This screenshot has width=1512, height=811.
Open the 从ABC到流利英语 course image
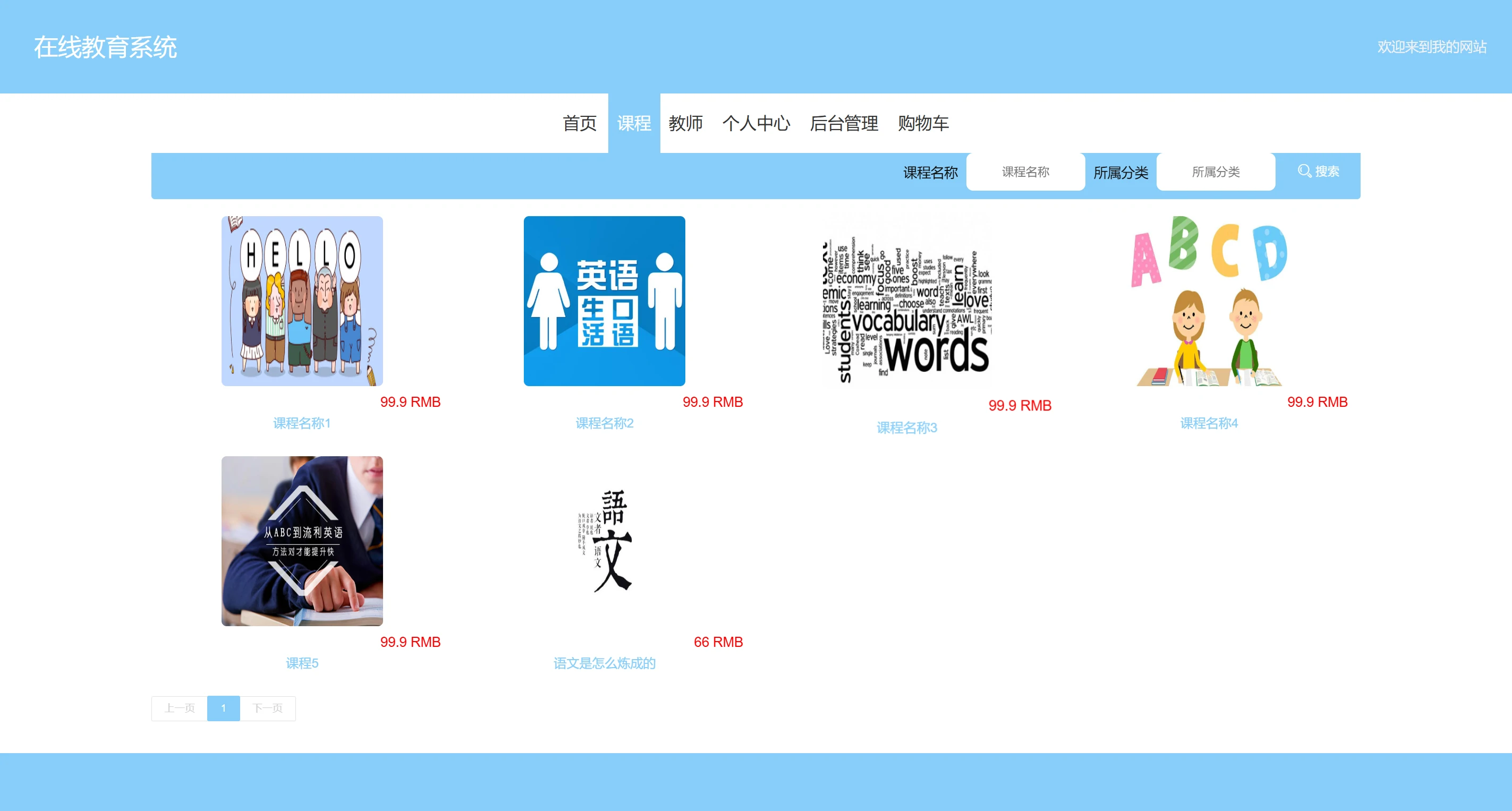302,541
